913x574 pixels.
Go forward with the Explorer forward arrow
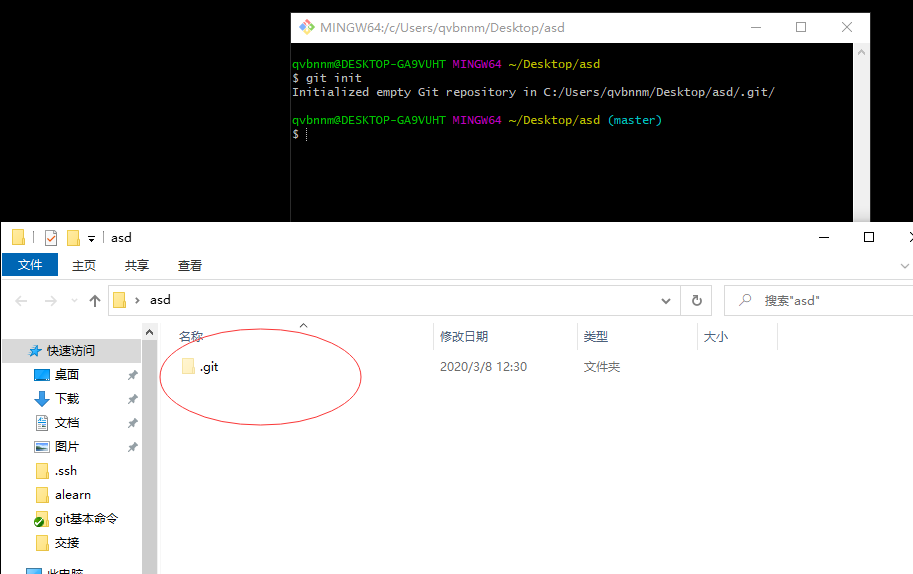click(51, 300)
